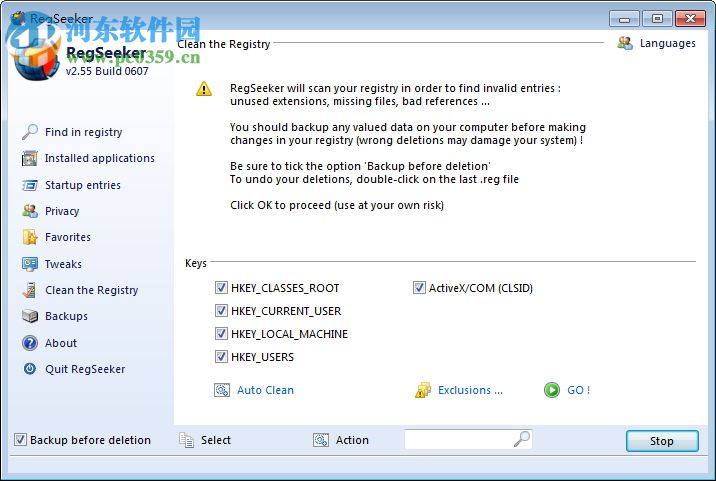The image size is (716, 481).
Task: Select Clean the Registry in sidebar
Action: point(91,290)
